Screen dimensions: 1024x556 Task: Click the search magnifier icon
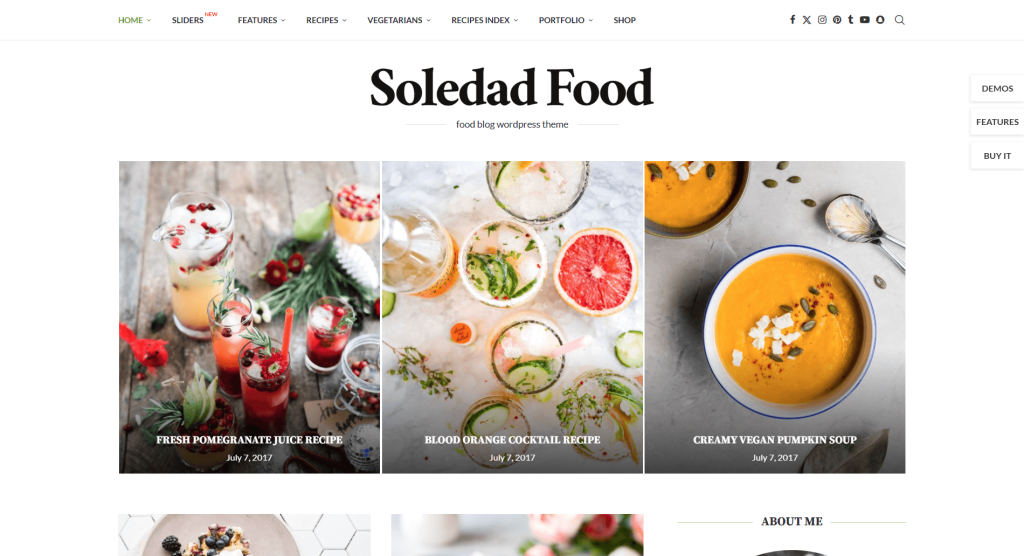click(x=899, y=20)
